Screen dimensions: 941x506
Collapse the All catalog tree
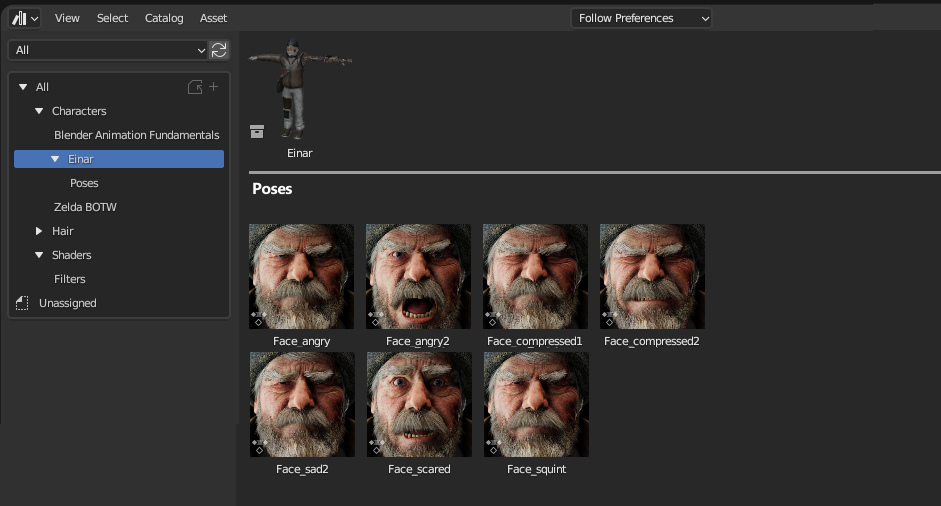pos(23,87)
